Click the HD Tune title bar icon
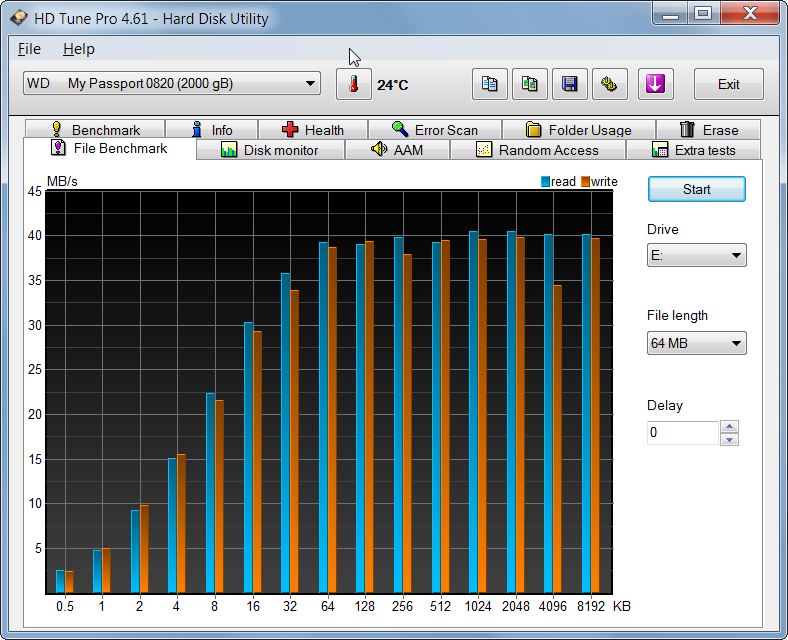Screen dimensions: 788x640 19,18
